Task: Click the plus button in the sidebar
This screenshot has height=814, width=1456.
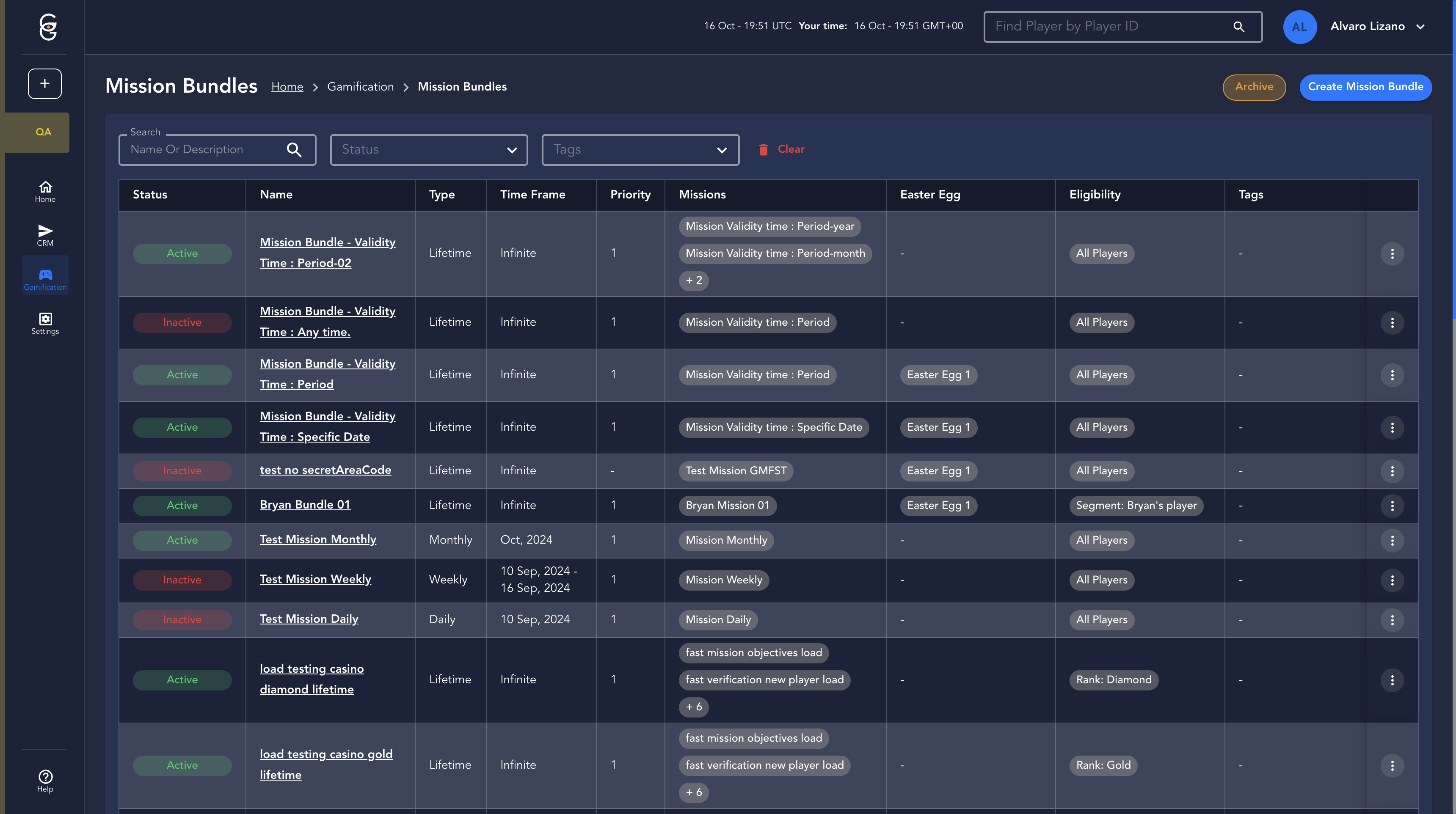Action: tap(44, 84)
